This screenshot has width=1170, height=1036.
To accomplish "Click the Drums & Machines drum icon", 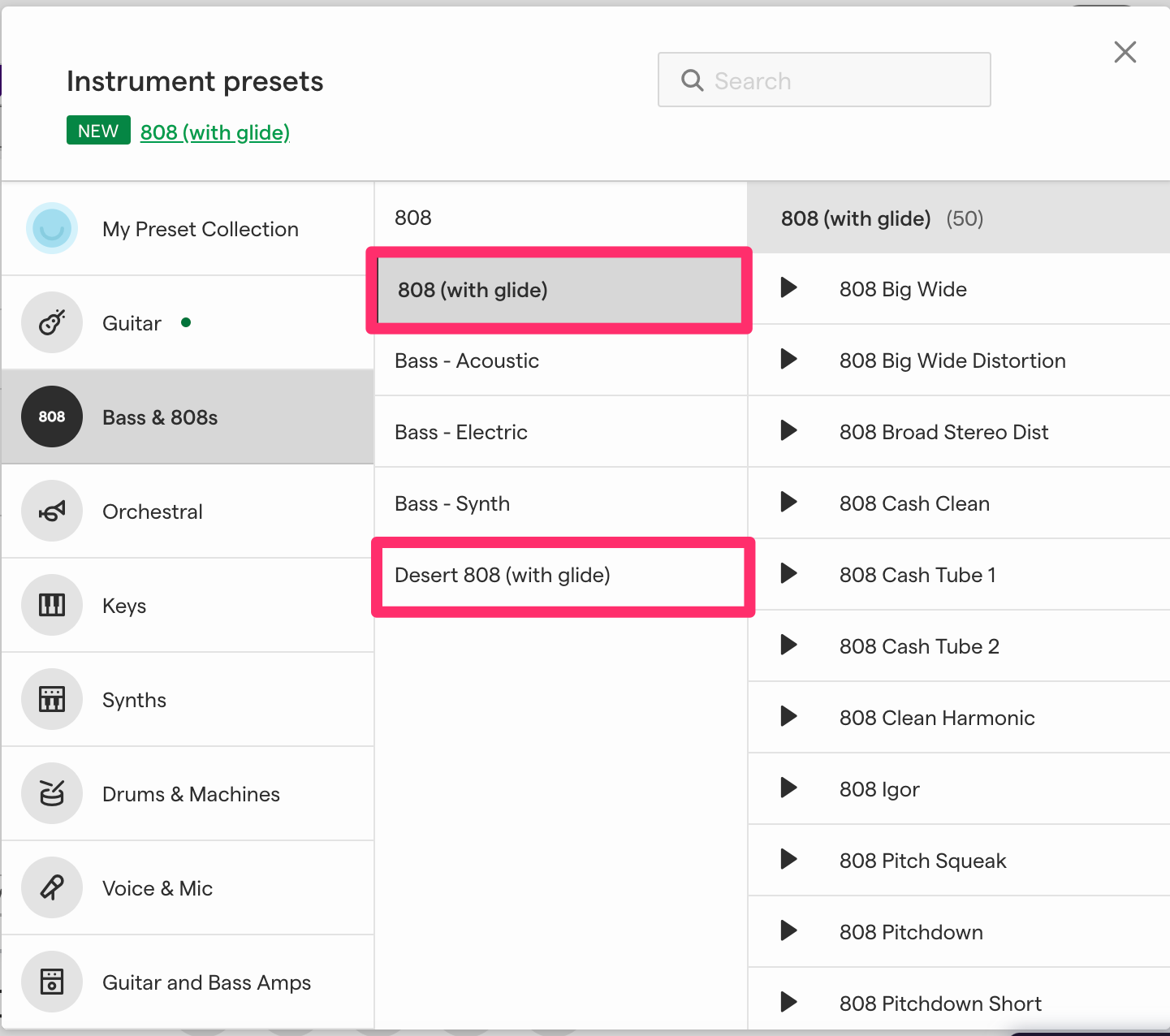I will click(52, 793).
